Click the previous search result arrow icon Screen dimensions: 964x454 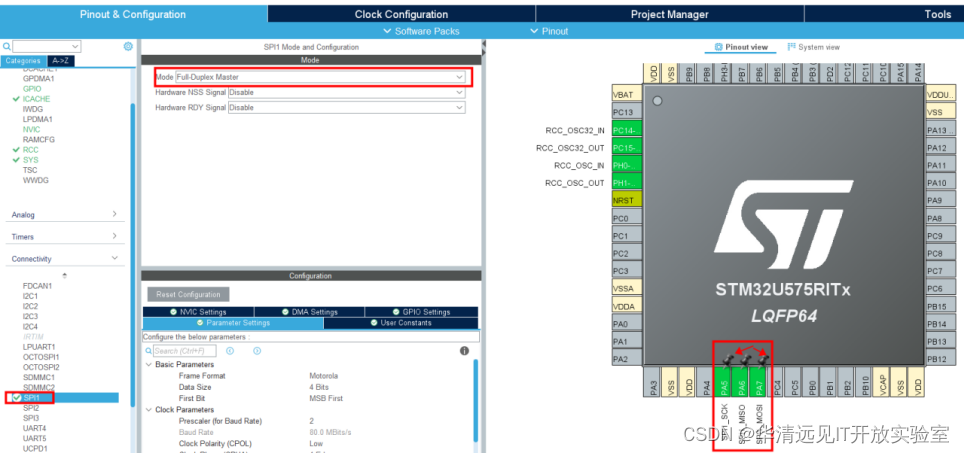pyautogui.click(x=230, y=351)
